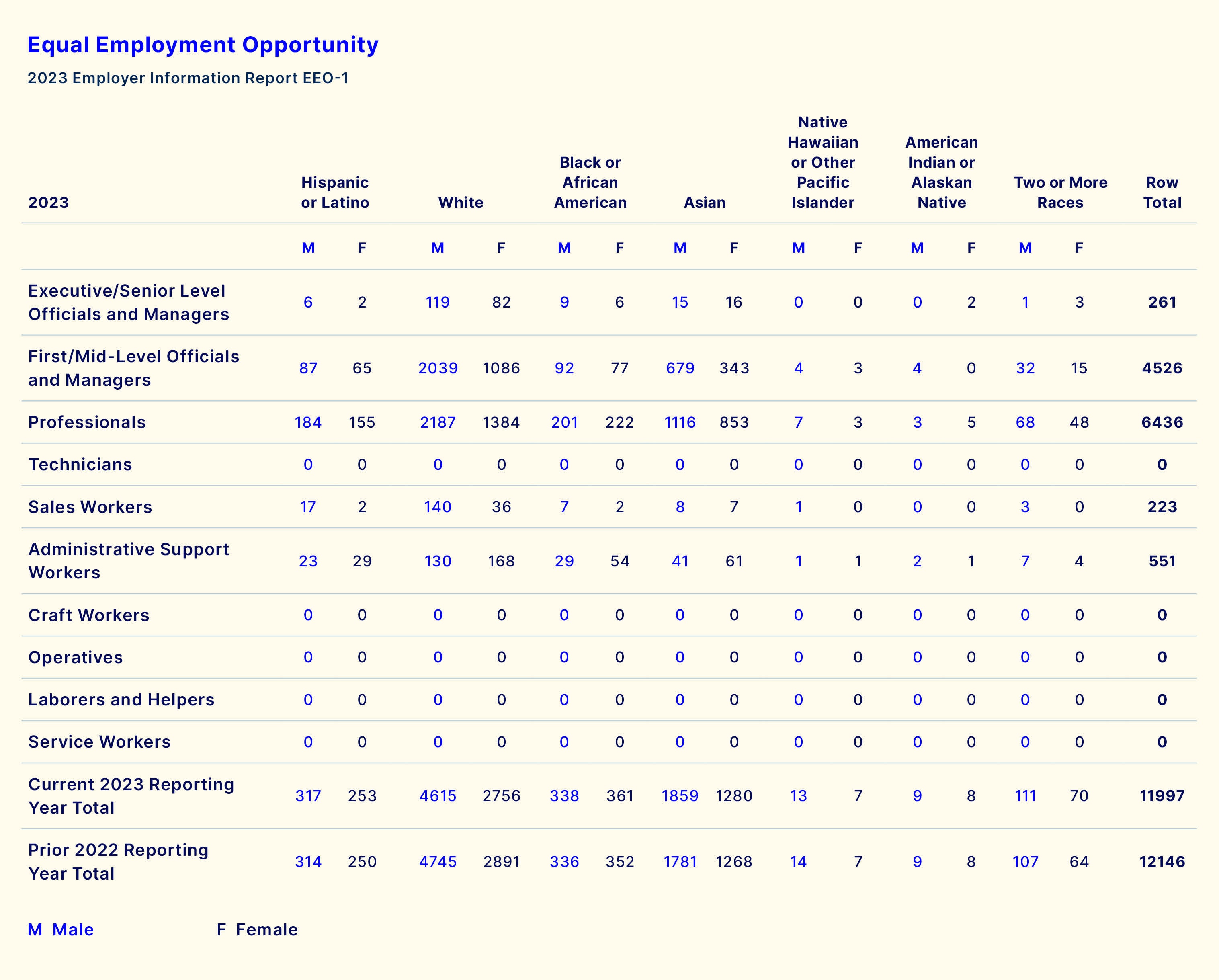Select the Black or African American header
Image resolution: width=1219 pixels, height=980 pixels.
590,182
